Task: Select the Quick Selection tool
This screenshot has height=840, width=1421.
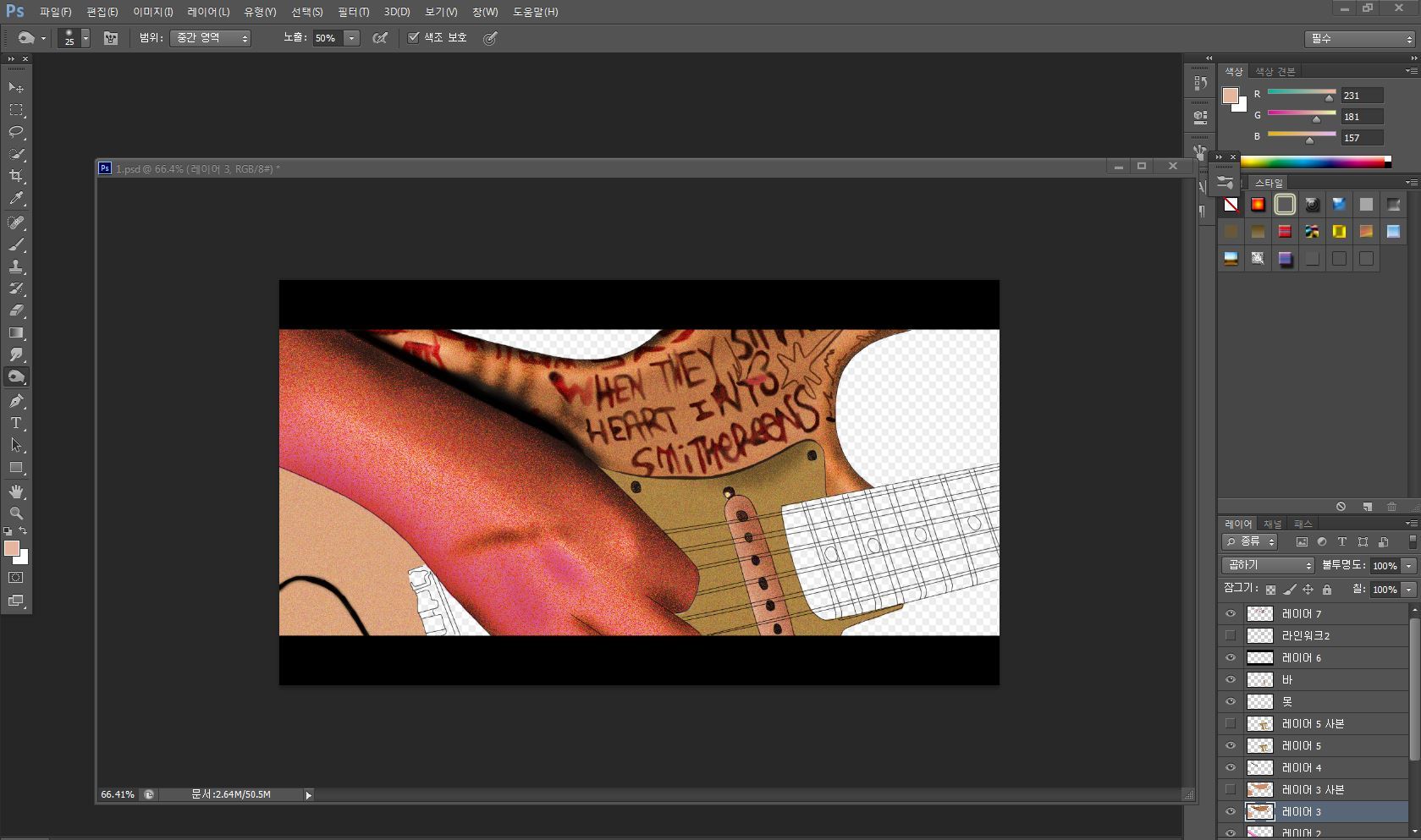Action: [16, 154]
